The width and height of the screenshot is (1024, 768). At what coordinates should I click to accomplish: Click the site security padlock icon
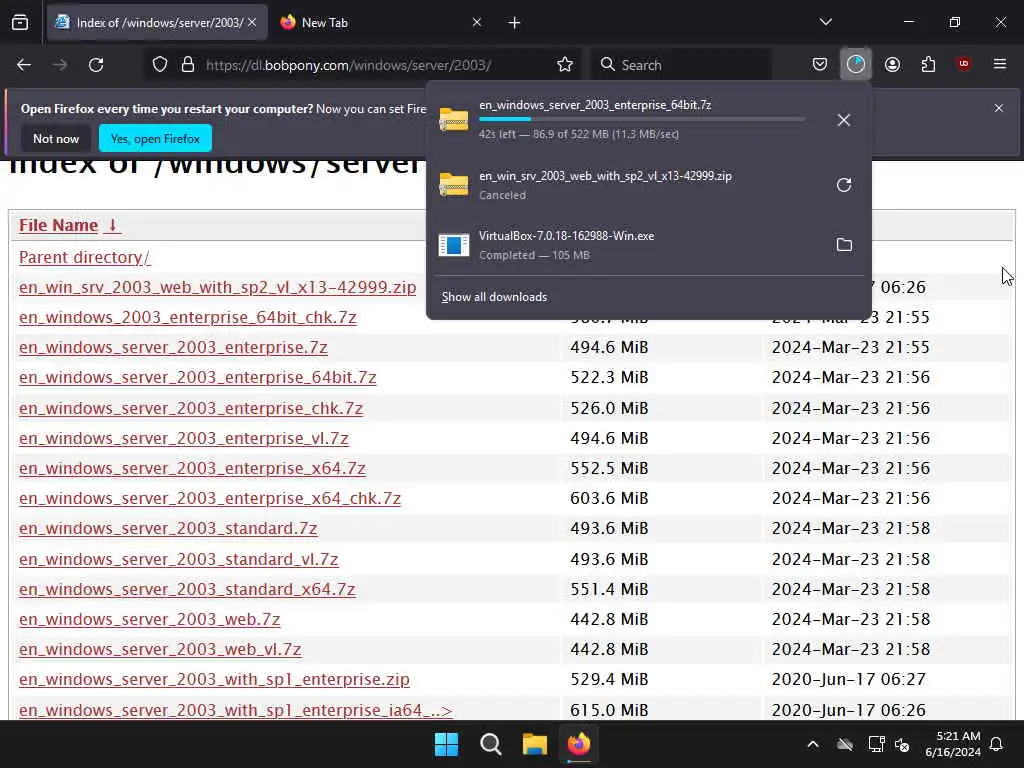[x=188, y=65]
